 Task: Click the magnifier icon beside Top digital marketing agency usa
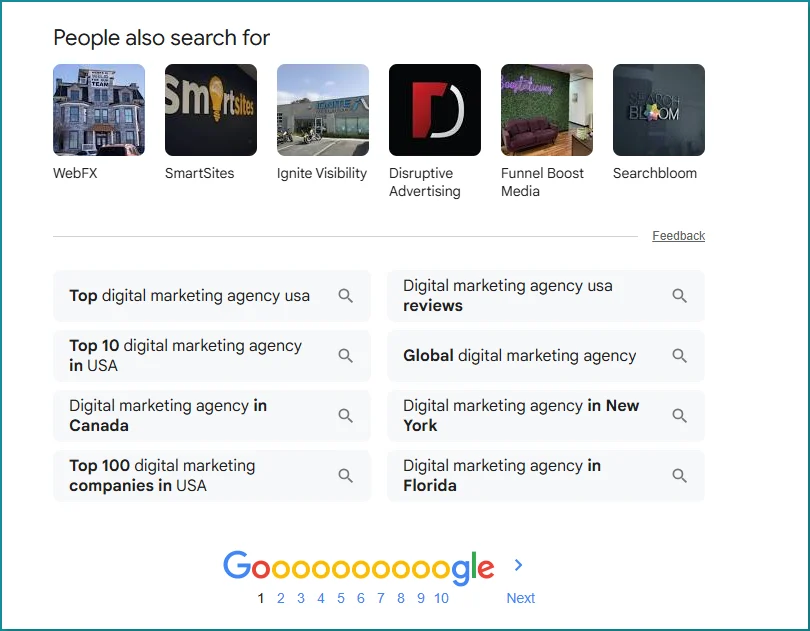point(346,296)
